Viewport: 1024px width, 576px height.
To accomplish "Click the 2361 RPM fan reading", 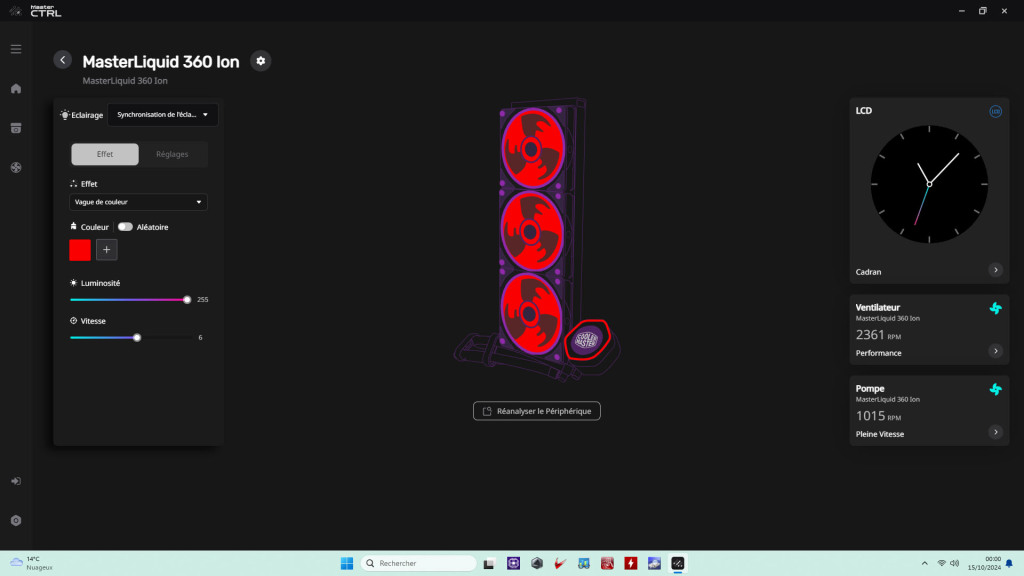I will 878,335.
